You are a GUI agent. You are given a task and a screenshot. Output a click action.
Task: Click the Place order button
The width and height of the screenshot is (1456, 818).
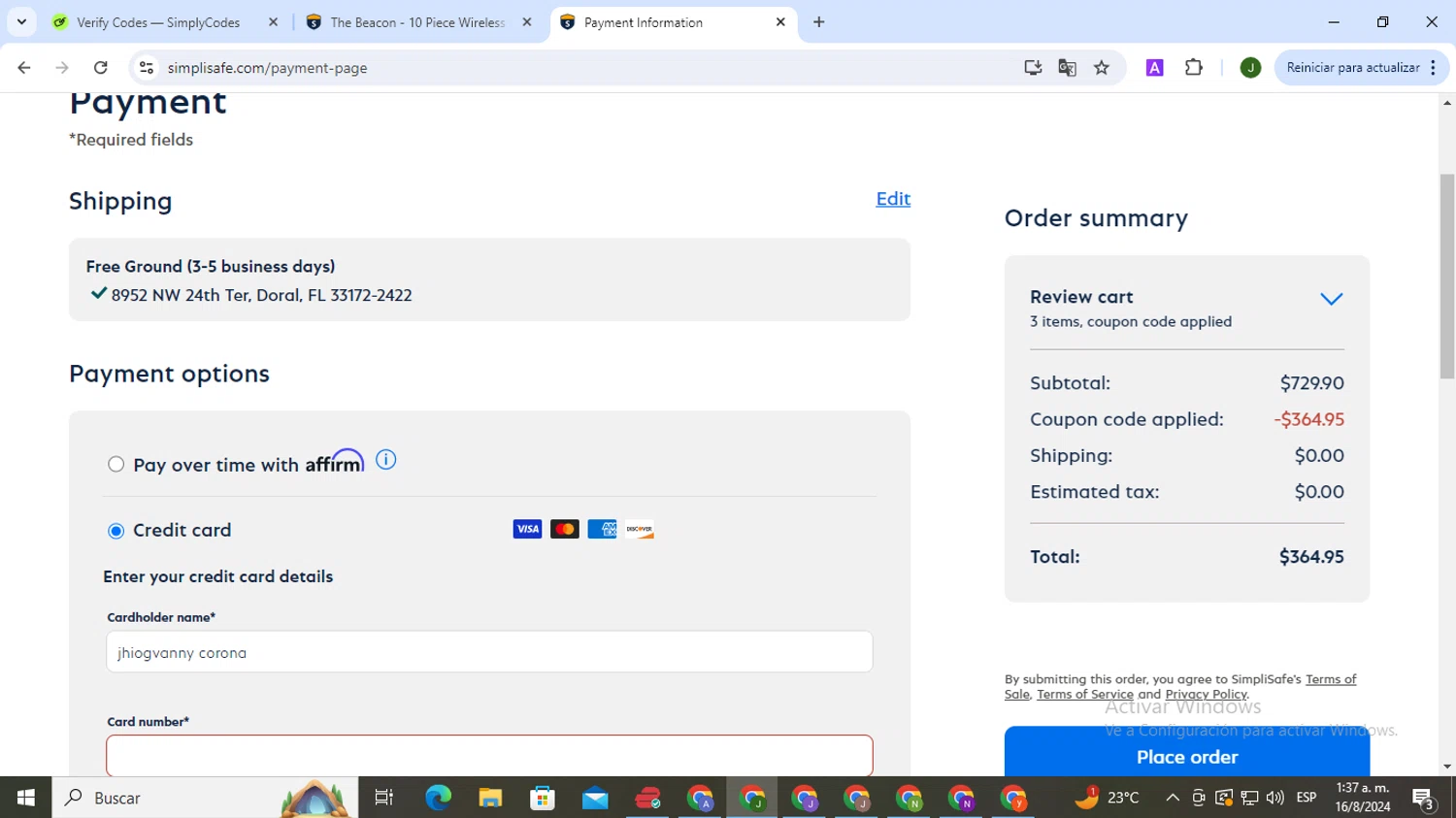click(x=1187, y=751)
